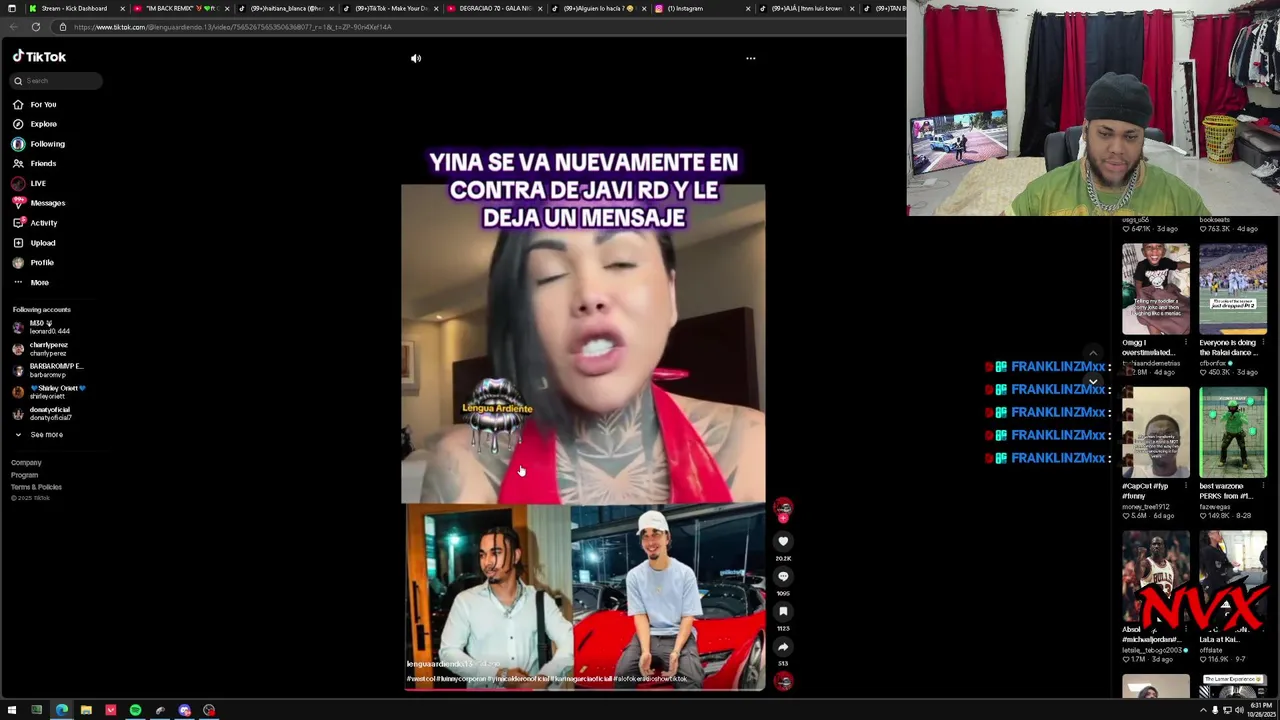
Task: Click the Terms & Policies footer link
Action: click(x=36, y=487)
